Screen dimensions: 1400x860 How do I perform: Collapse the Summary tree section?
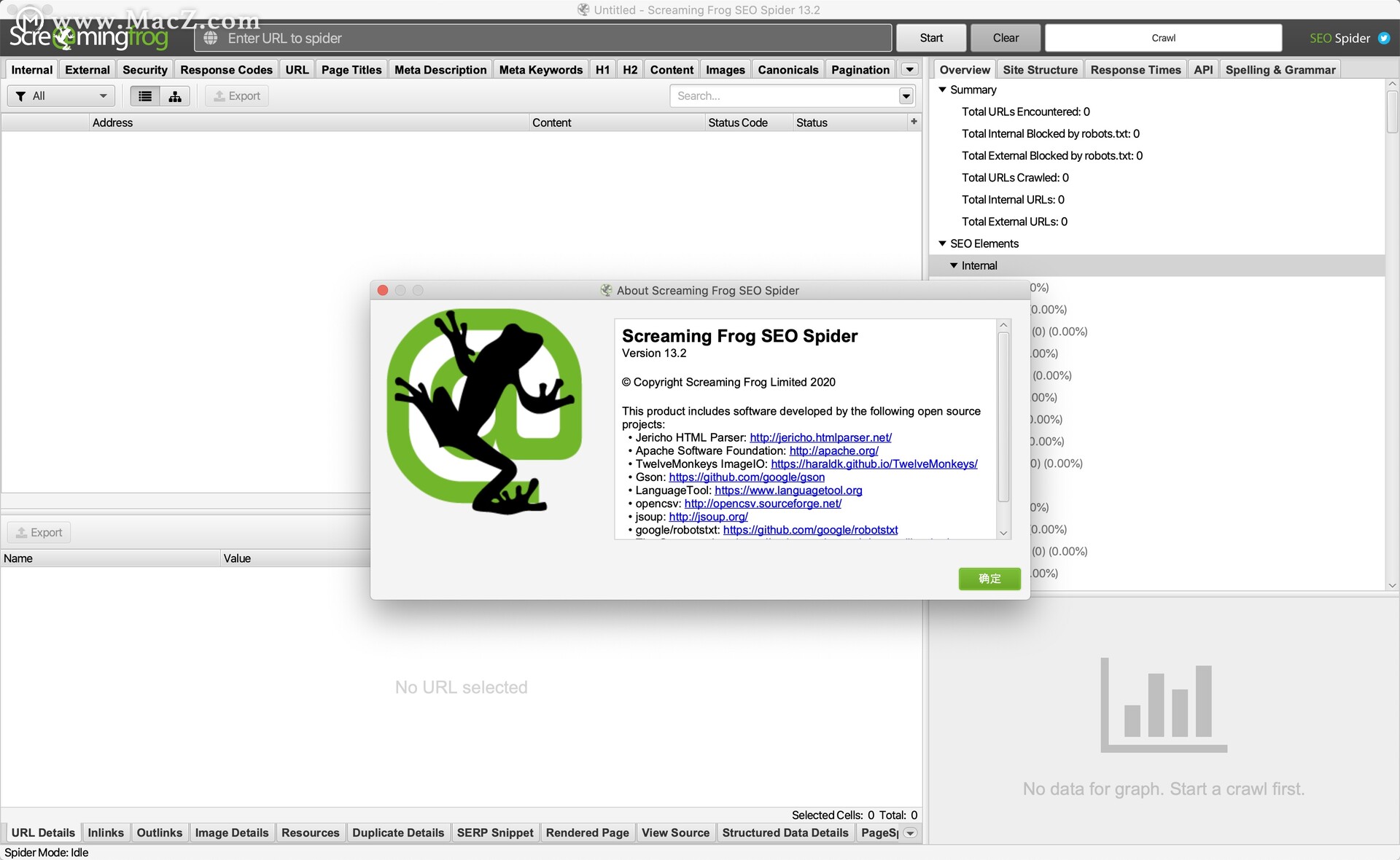tap(942, 90)
